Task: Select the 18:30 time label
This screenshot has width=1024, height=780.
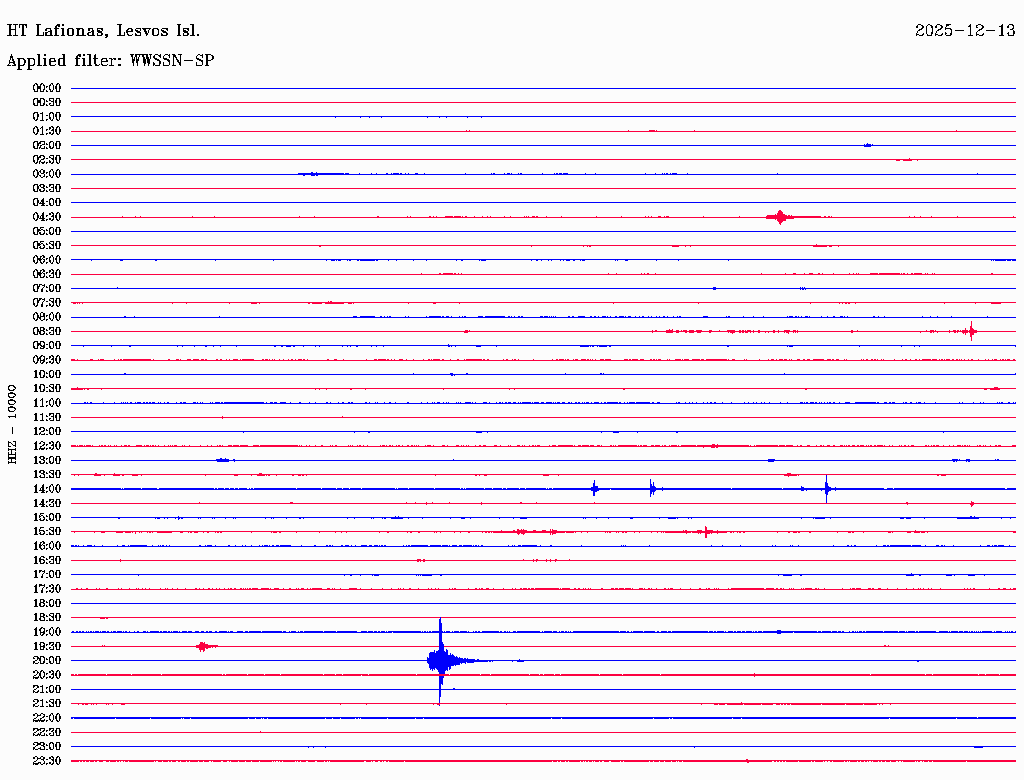Action: [x=47, y=618]
